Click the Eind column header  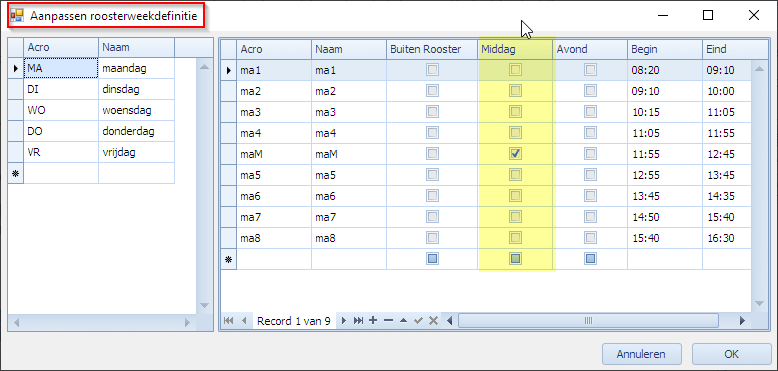coord(735,49)
